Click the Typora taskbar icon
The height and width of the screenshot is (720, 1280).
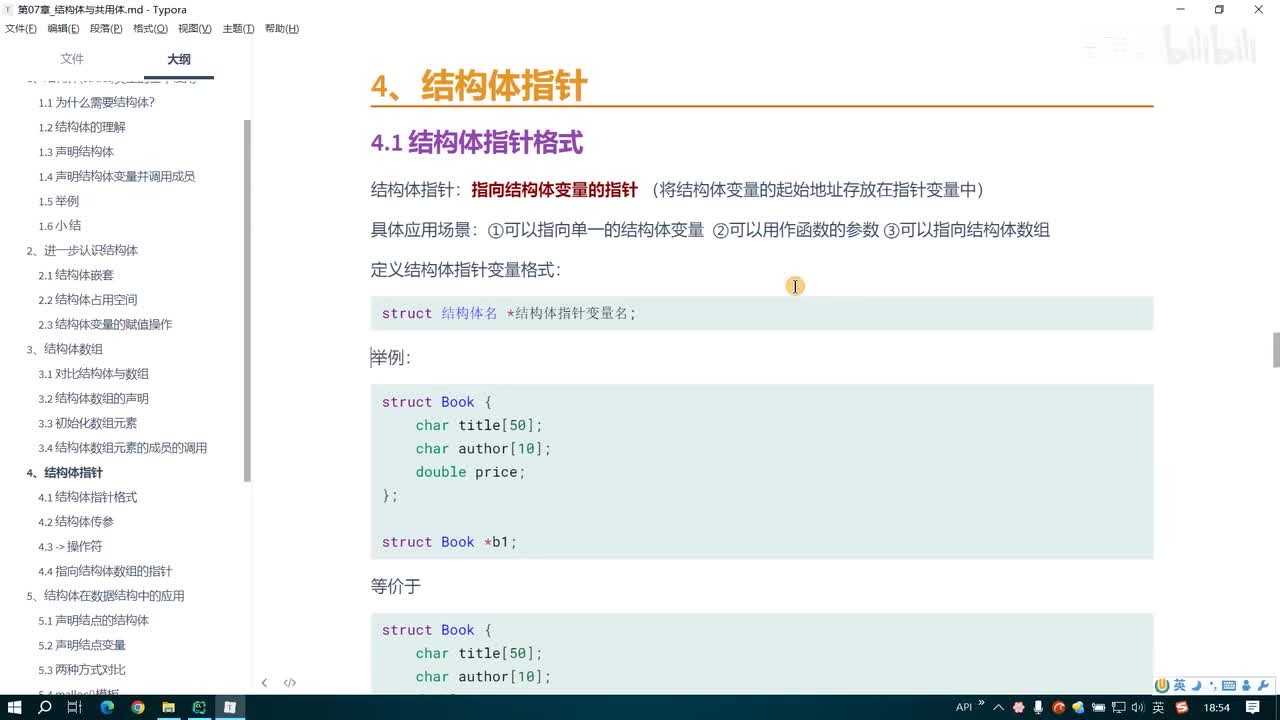(x=230, y=707)
